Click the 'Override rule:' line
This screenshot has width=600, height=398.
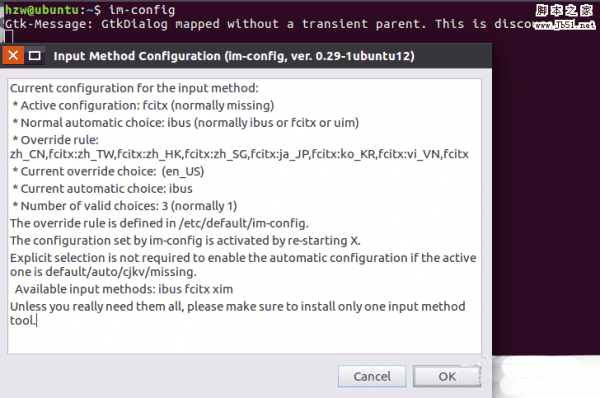pos(55,140)
